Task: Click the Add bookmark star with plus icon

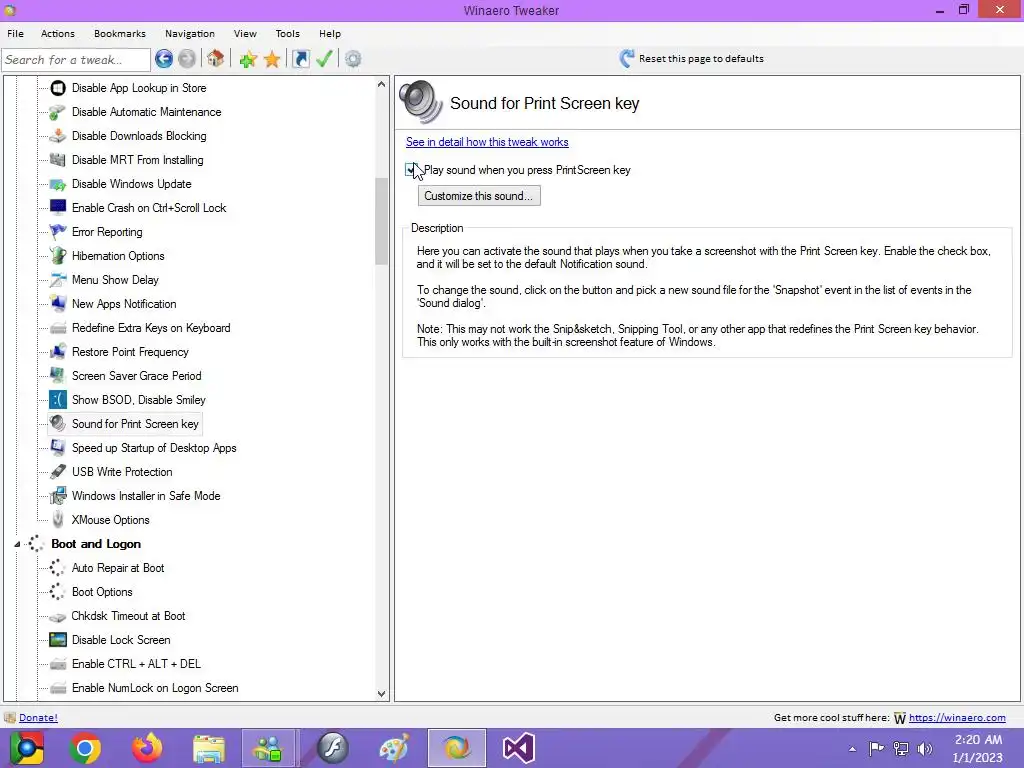Action: click(248, 59)
